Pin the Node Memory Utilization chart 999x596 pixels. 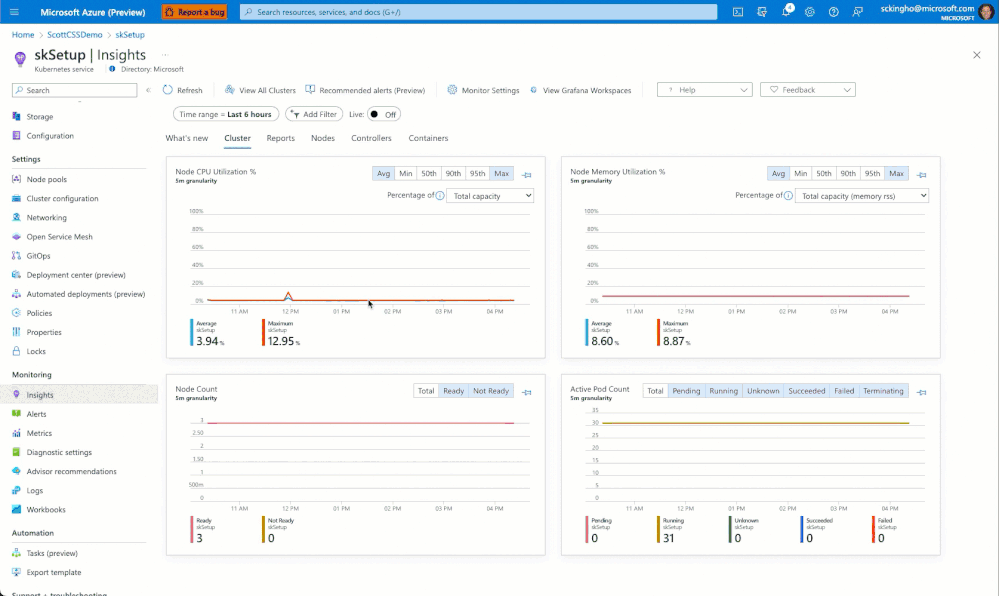pos(921,175)
